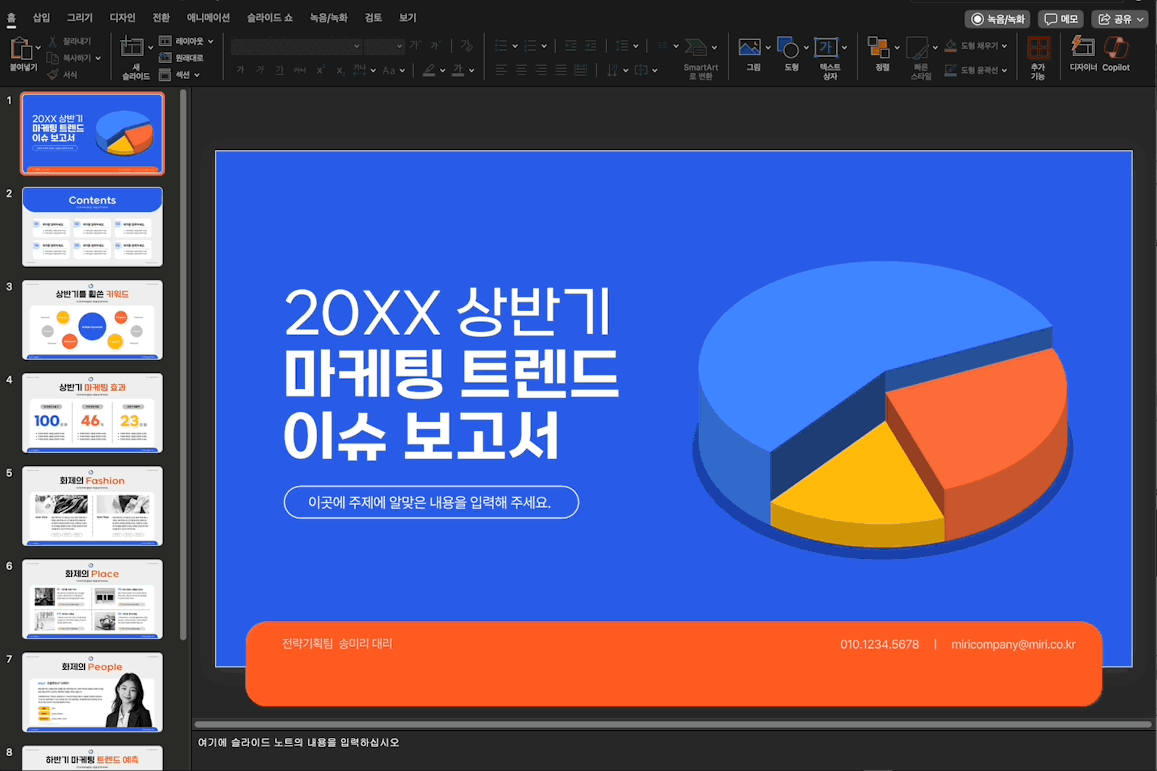
Task: Open Quick Styles (빠른 스타일) gallery
Action: [917, 49]
